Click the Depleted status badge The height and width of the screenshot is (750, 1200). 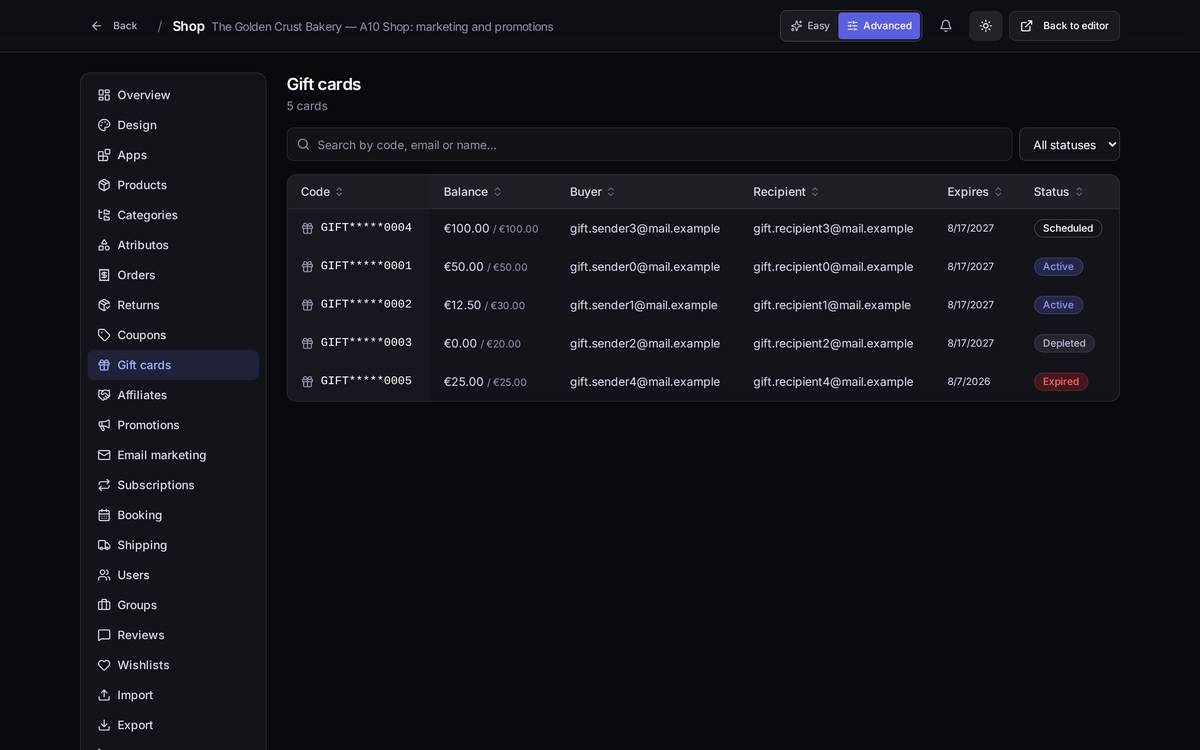[1064, 343]
